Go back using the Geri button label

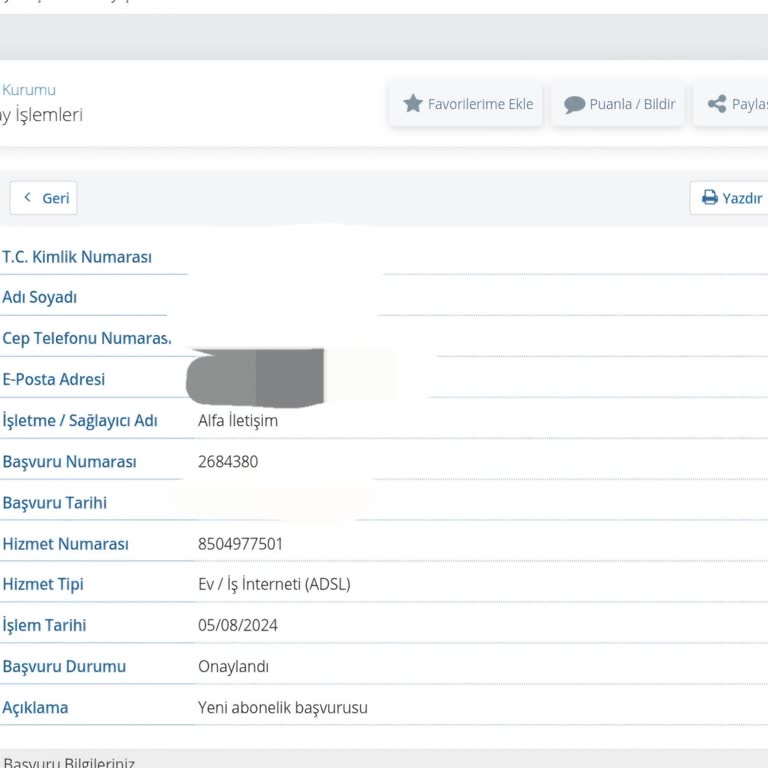pyautogui.click(x=56, y=198)
